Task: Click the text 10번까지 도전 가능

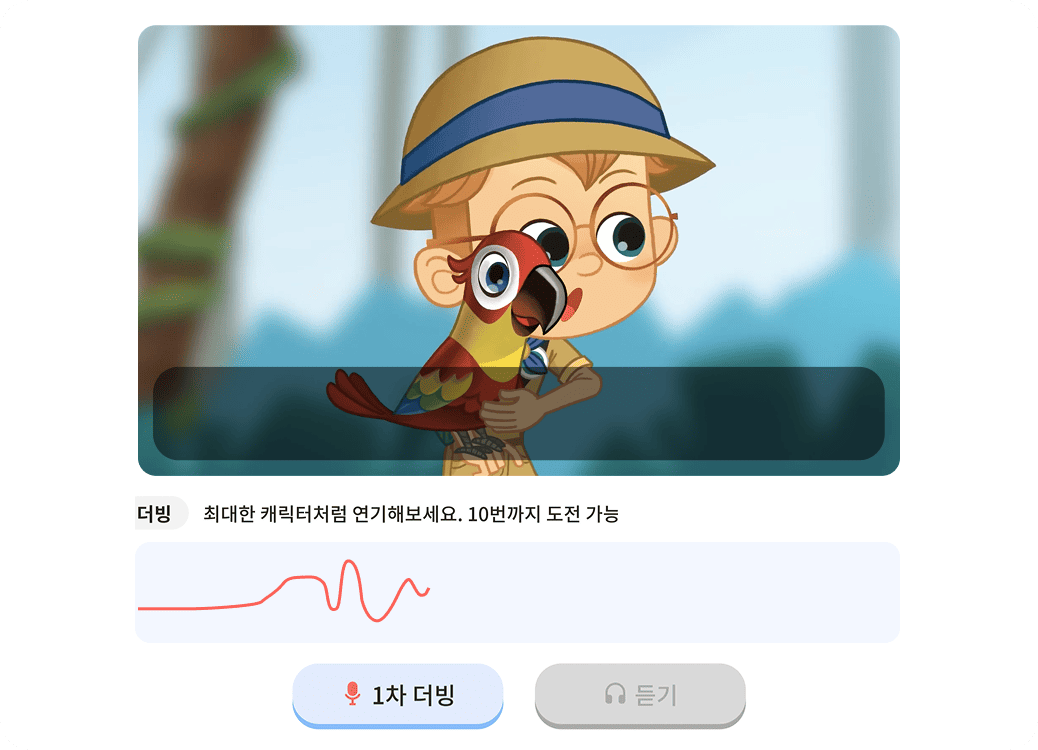Action: pos(543,514)
